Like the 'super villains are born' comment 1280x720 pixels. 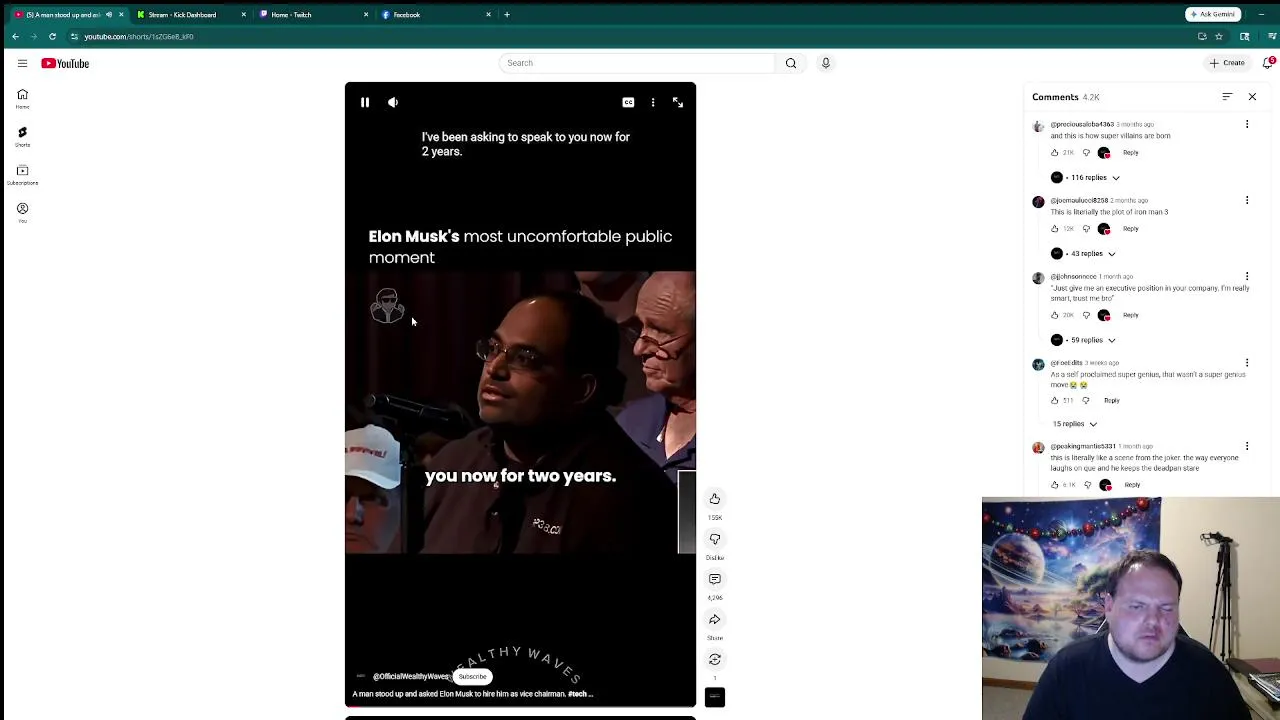click(x=1054, y=153)
